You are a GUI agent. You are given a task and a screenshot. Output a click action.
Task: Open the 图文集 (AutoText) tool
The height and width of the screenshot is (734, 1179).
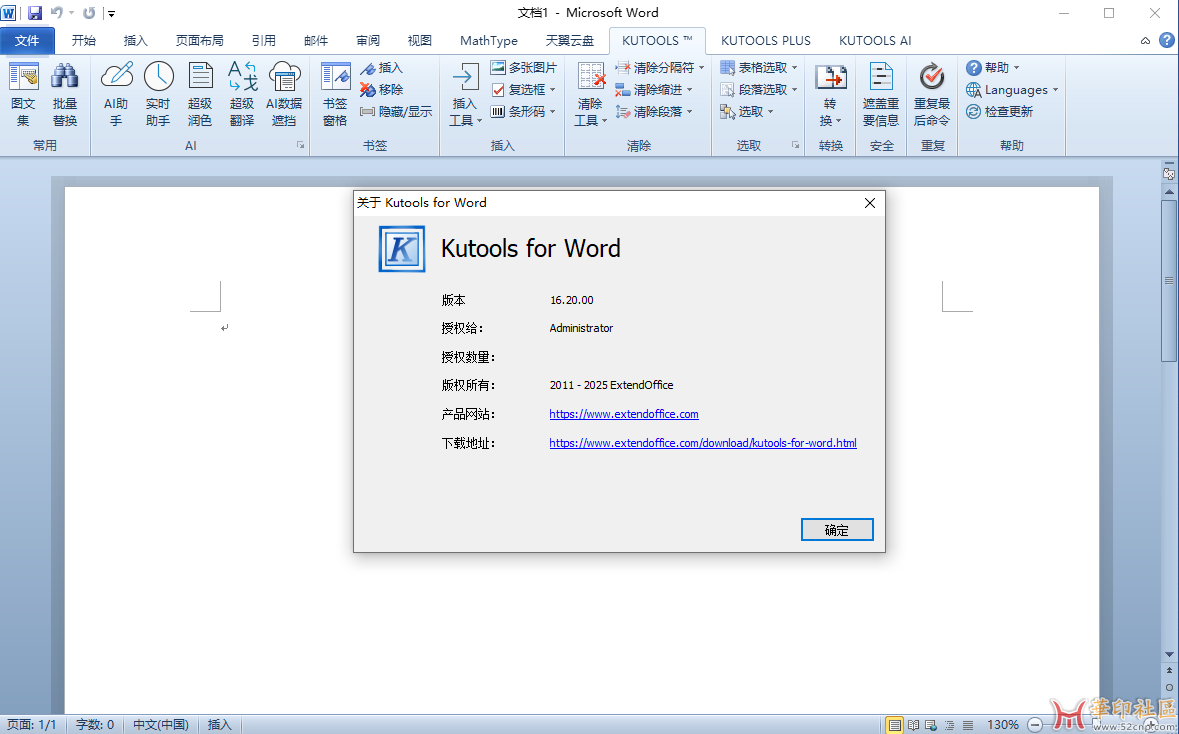(x=23, y=94)
